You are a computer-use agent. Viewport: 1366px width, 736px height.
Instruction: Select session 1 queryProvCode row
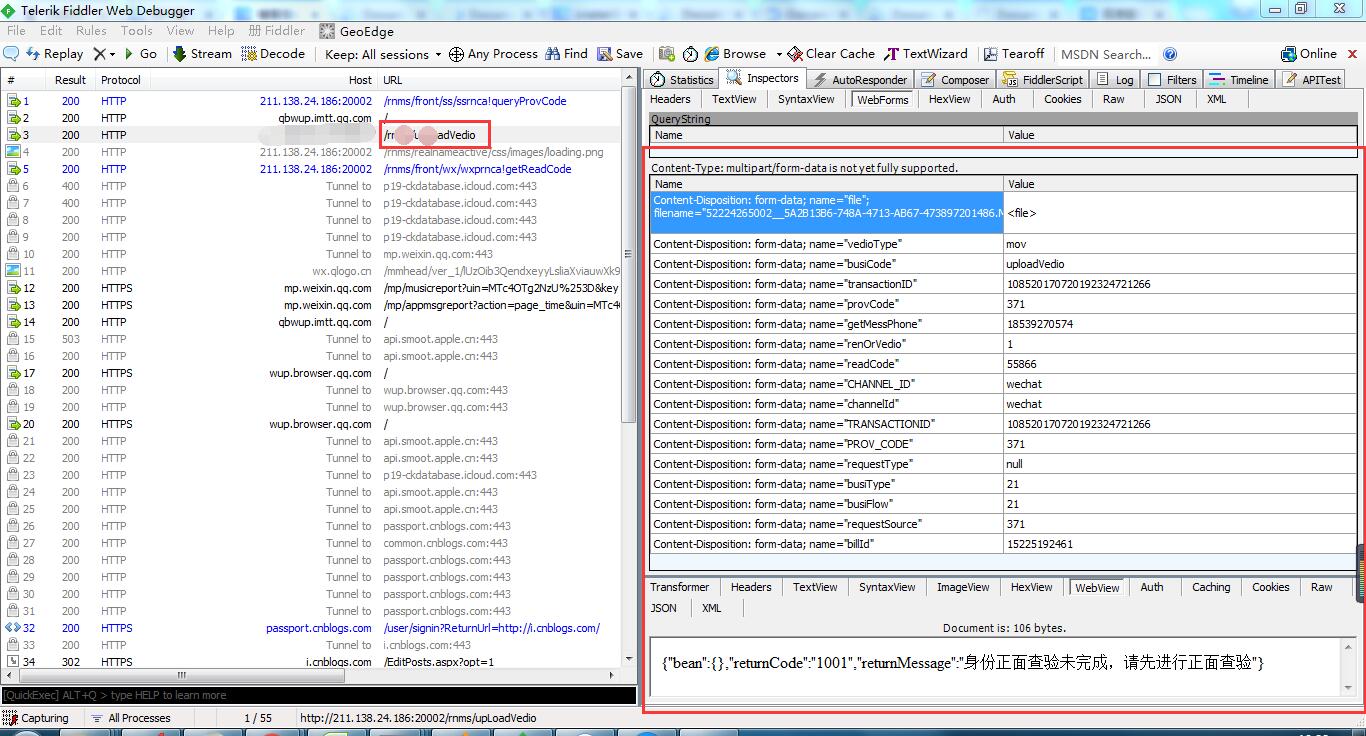[312, 101]
